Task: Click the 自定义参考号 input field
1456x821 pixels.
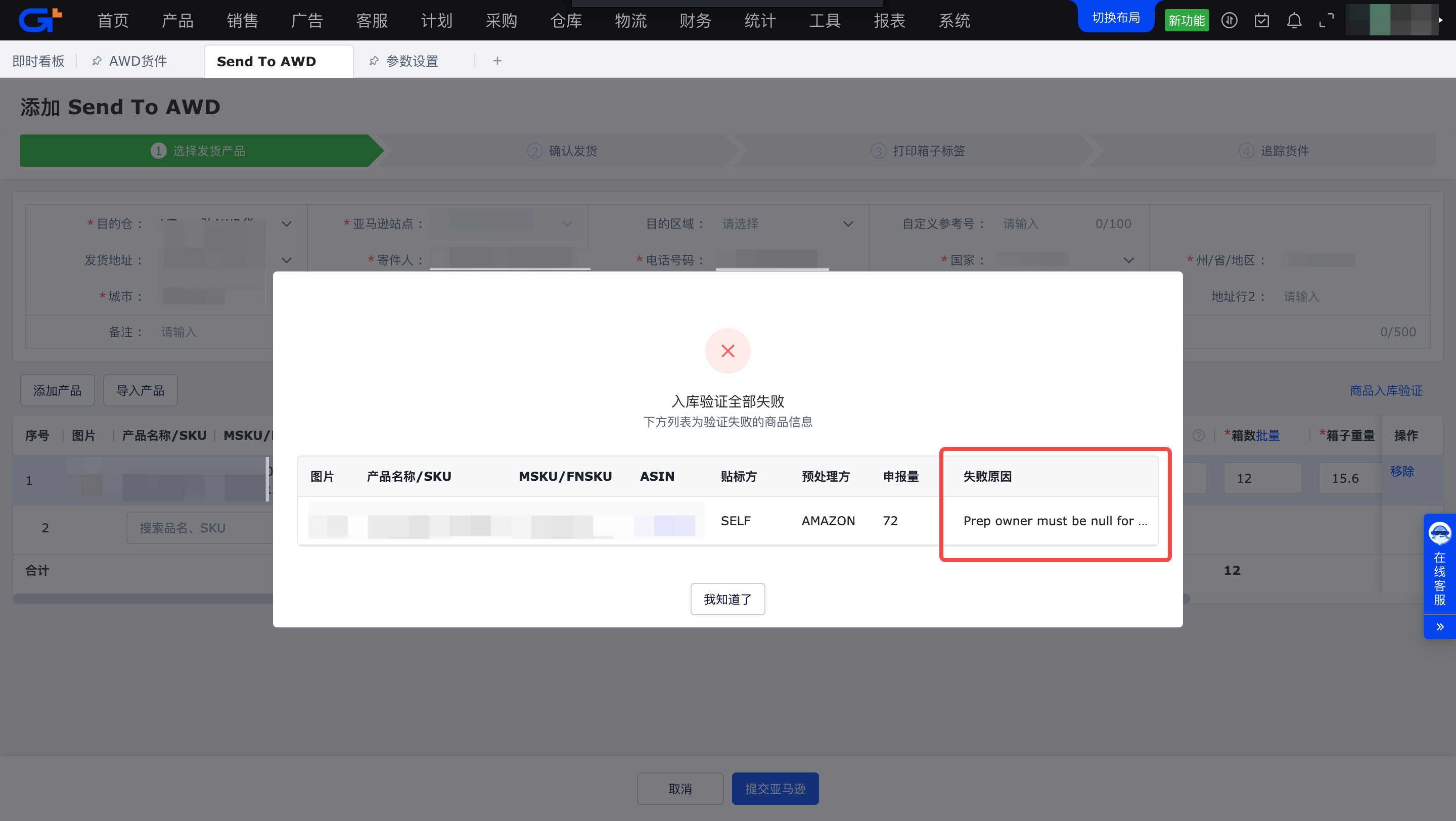Action: click(1067, 224)
